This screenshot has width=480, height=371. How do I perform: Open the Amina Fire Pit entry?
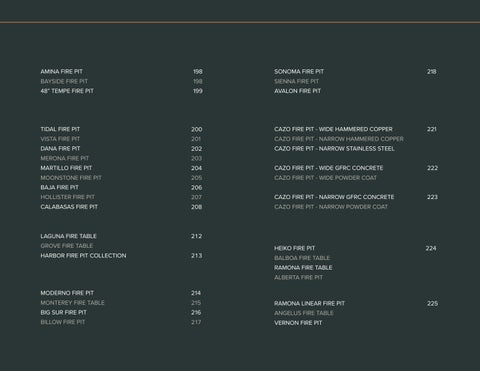tap(61, 72)
